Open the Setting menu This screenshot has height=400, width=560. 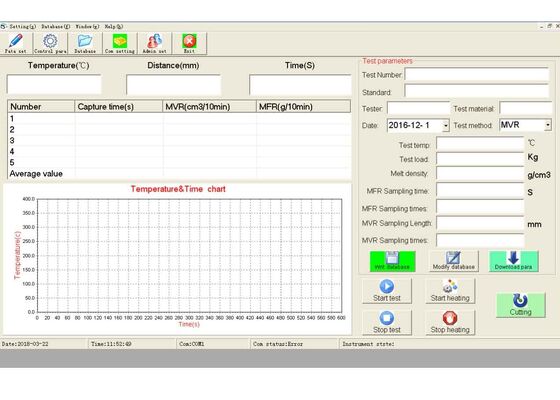(x=23, y=26)
